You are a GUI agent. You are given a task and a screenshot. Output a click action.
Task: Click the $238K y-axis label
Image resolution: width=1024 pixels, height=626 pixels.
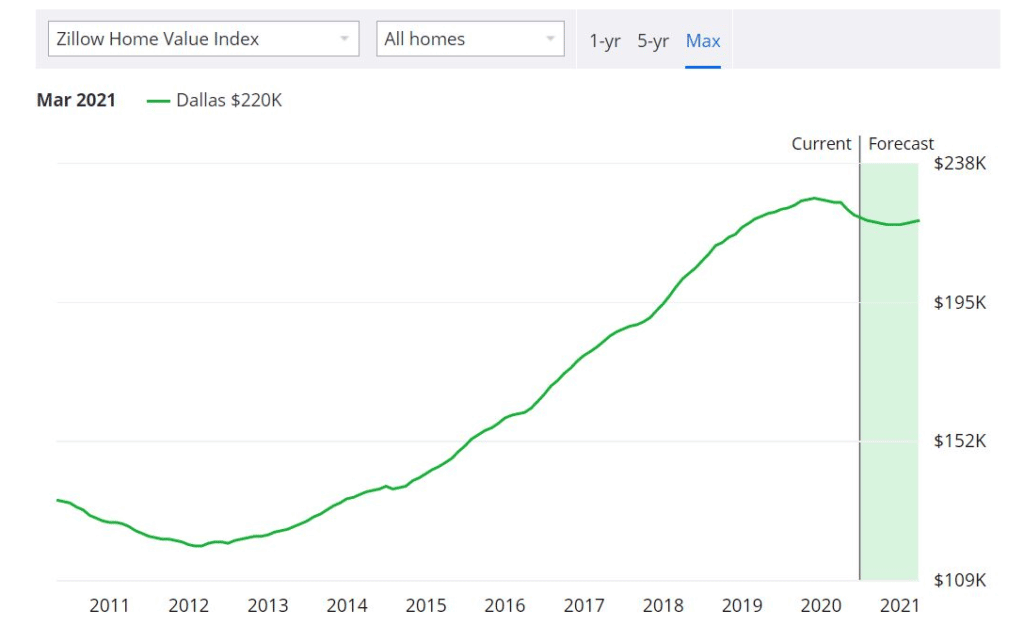click(959, 163)
